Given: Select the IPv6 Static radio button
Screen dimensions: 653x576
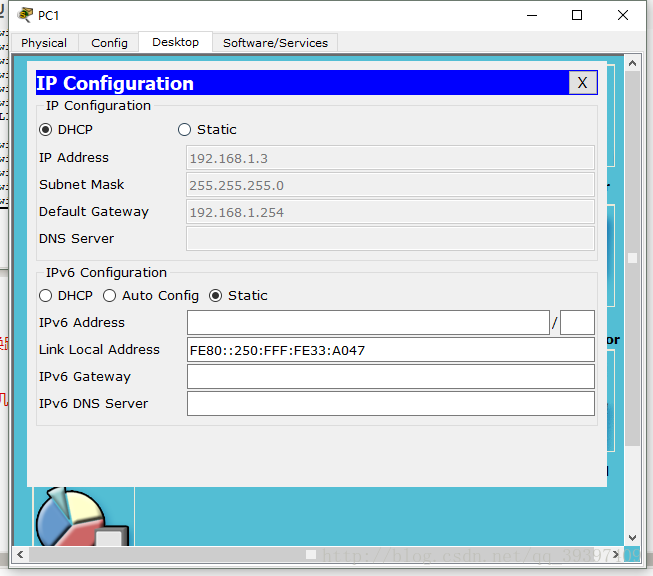Looking at the screenshot, I should [215, 296].
